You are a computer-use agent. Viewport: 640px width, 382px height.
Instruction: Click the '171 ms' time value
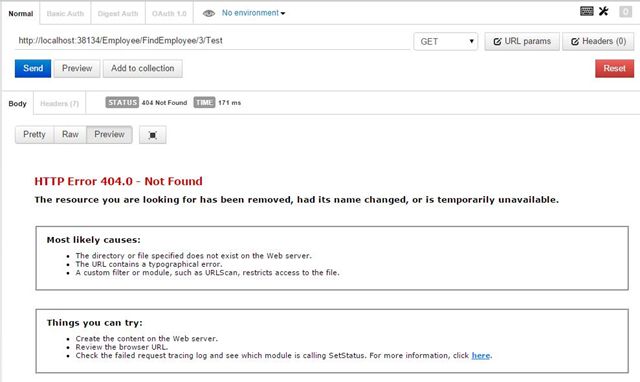tap(229, 103)
